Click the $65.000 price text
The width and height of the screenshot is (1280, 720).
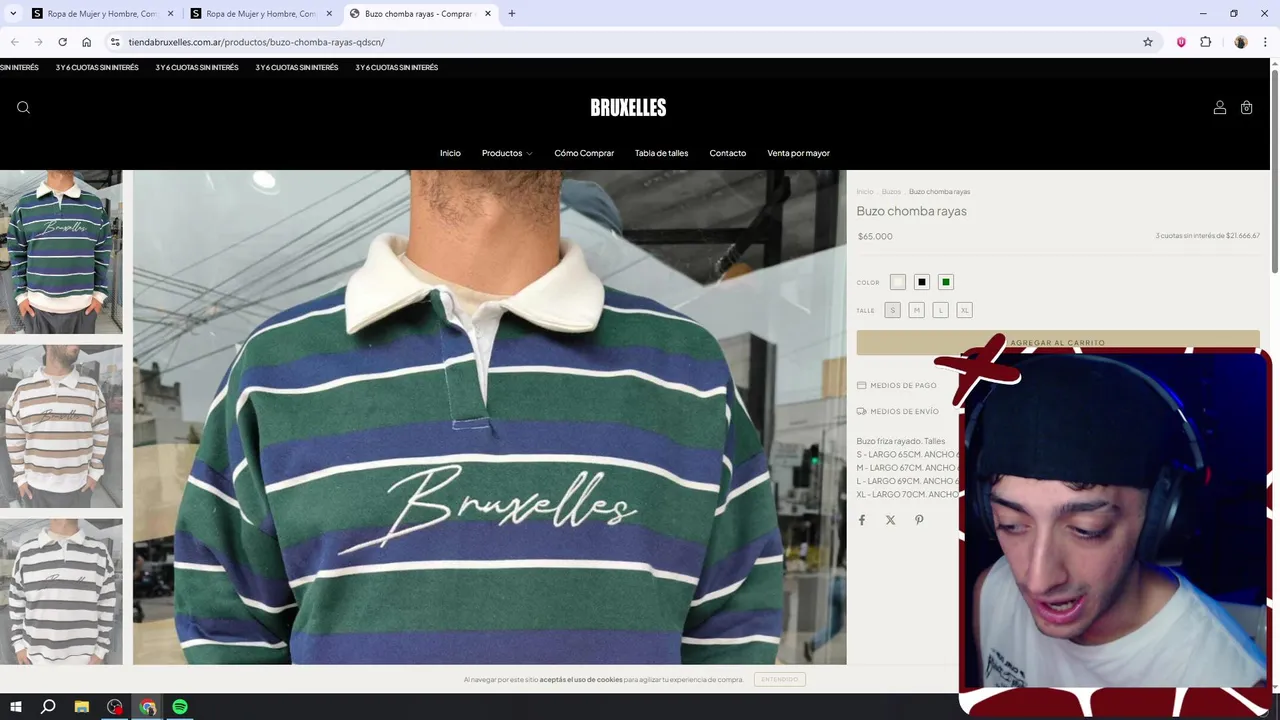point(875,236)
